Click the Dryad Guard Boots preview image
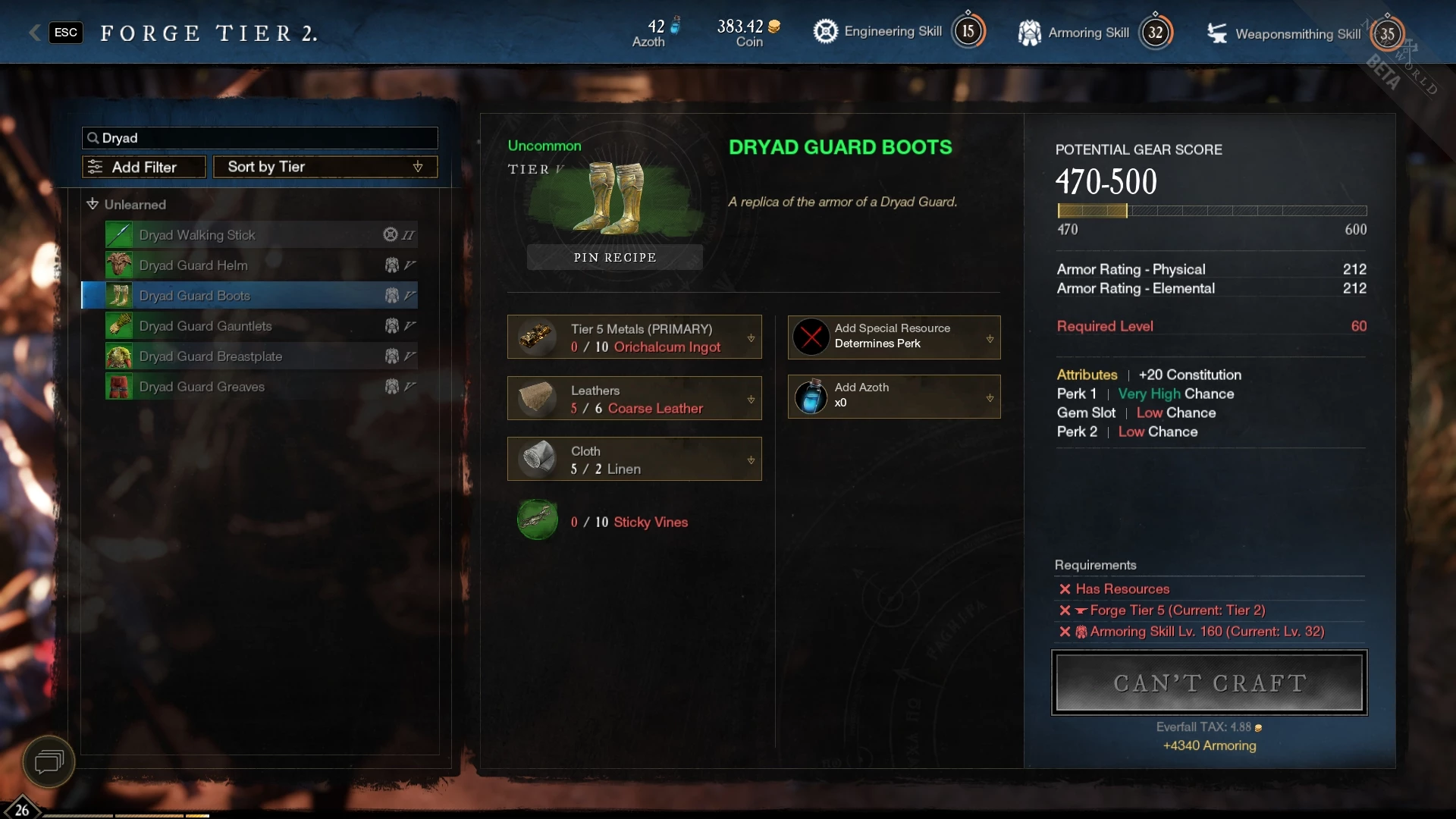1456x819 pixels. coord(613,199)
